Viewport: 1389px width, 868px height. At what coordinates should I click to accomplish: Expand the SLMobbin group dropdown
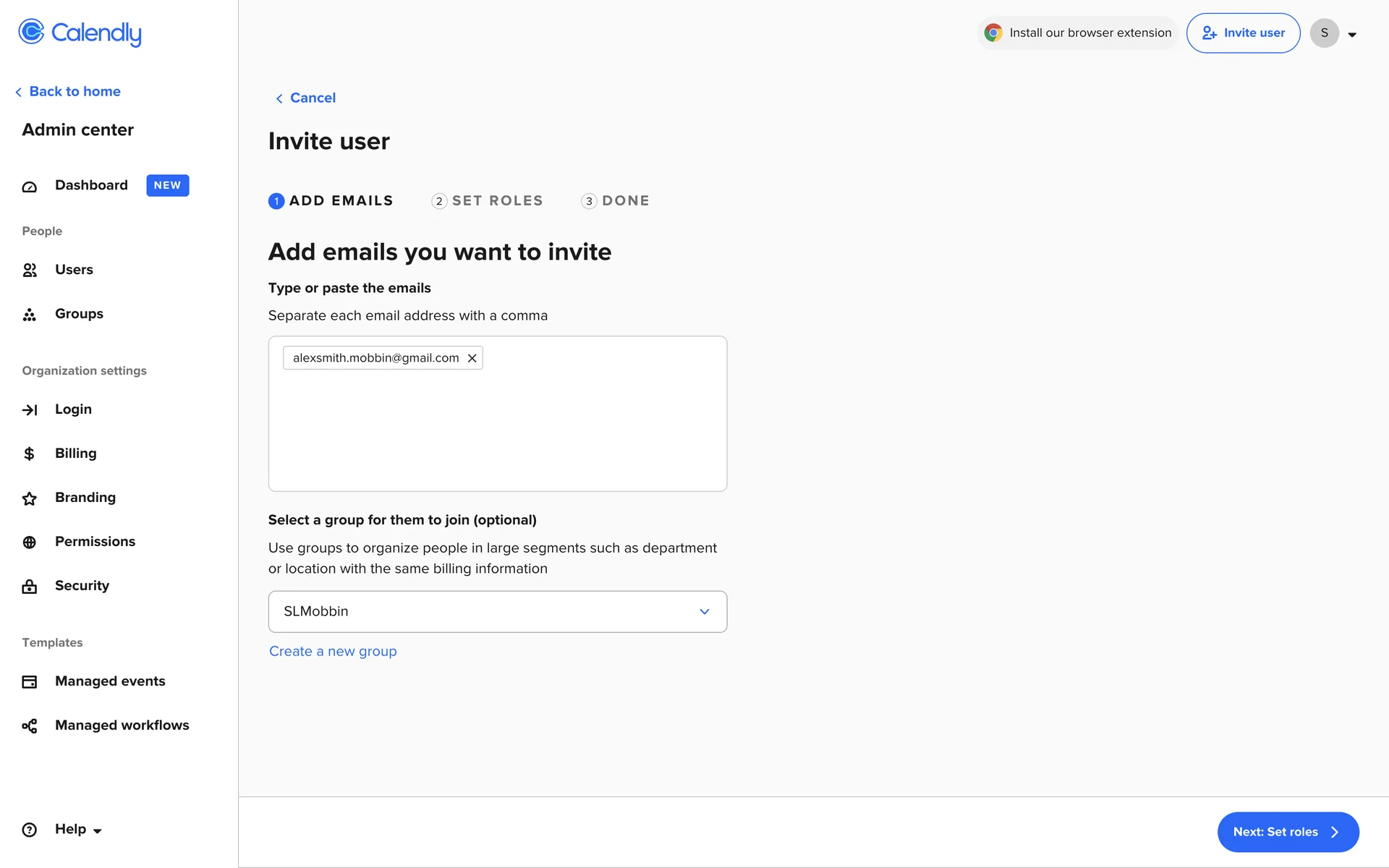704,612
